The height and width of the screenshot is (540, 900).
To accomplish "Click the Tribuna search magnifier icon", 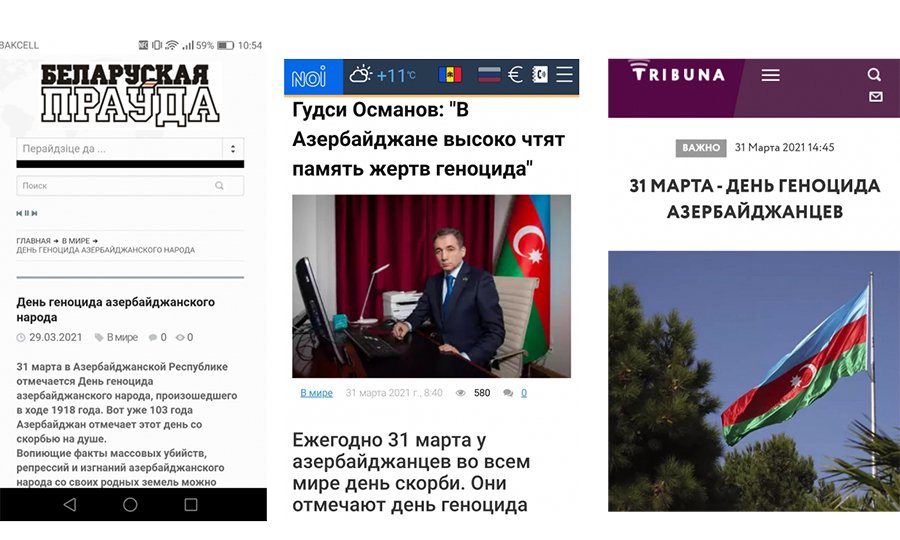I will (x=874, y=74).
